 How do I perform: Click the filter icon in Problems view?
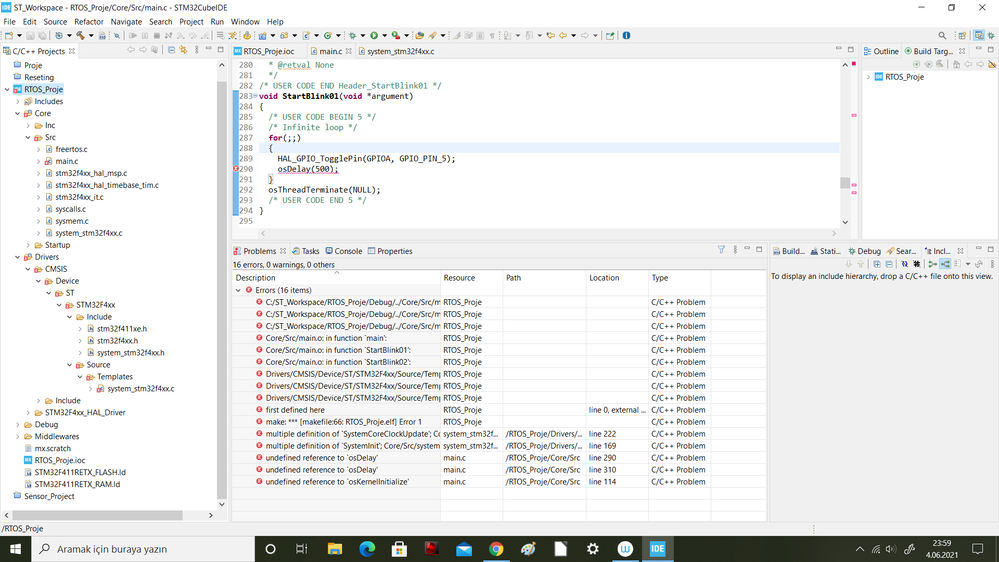(721, 250)
